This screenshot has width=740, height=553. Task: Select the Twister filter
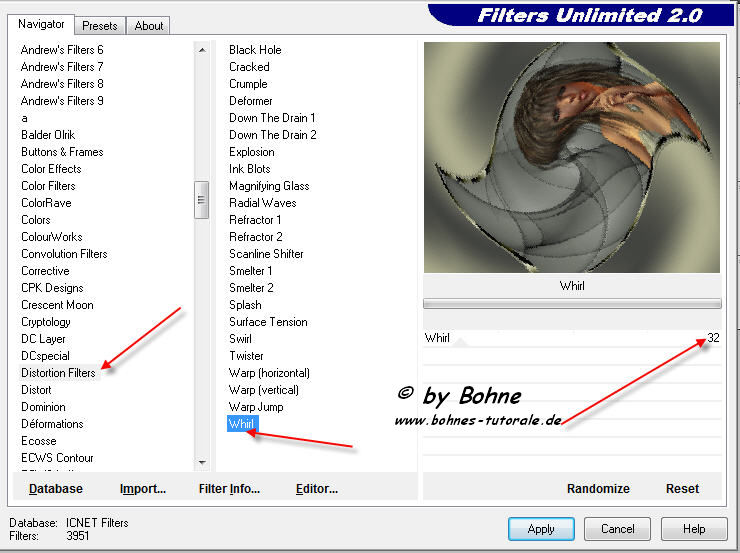click(x=246, y=356)
